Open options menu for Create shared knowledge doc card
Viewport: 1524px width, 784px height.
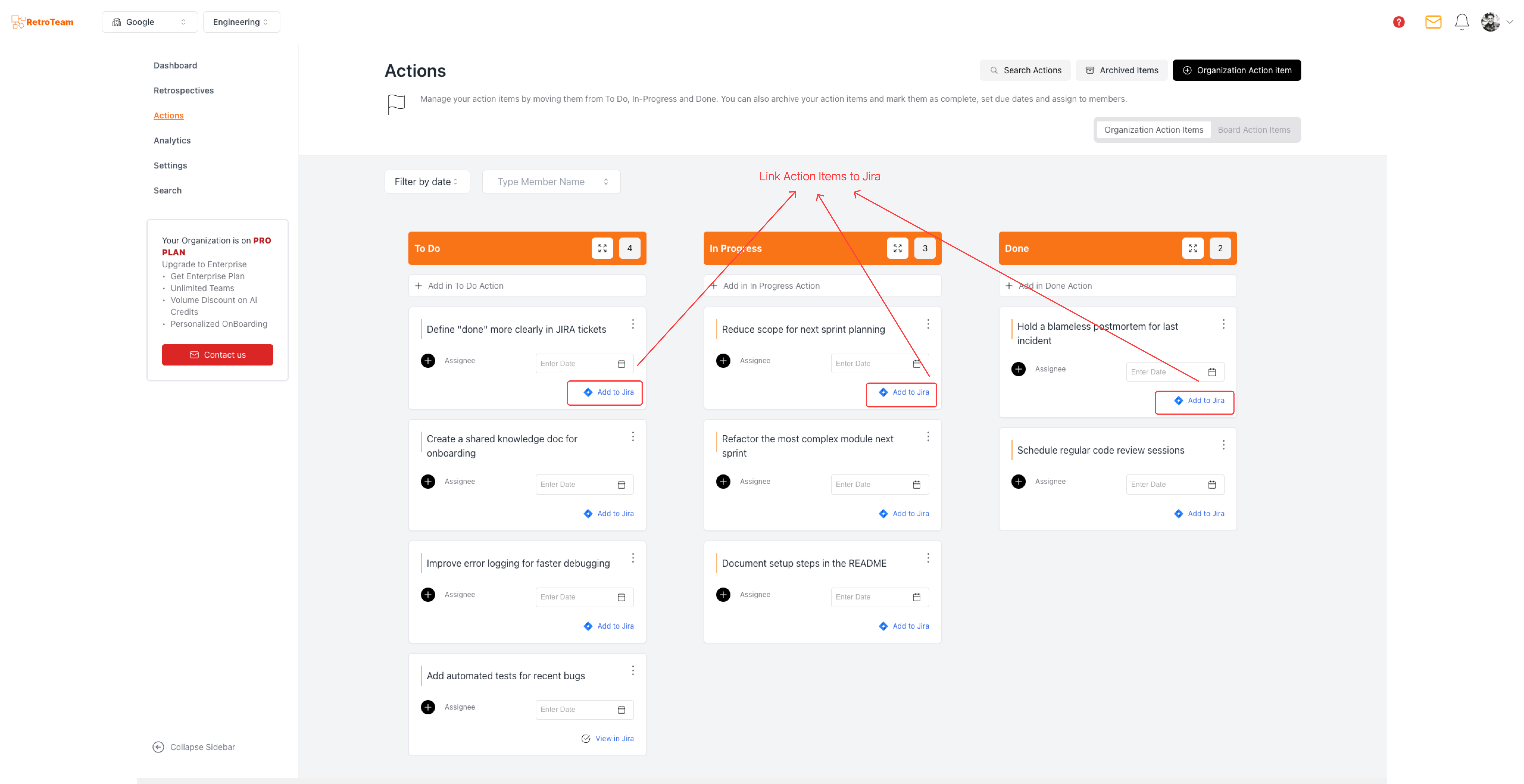(633, 437)
